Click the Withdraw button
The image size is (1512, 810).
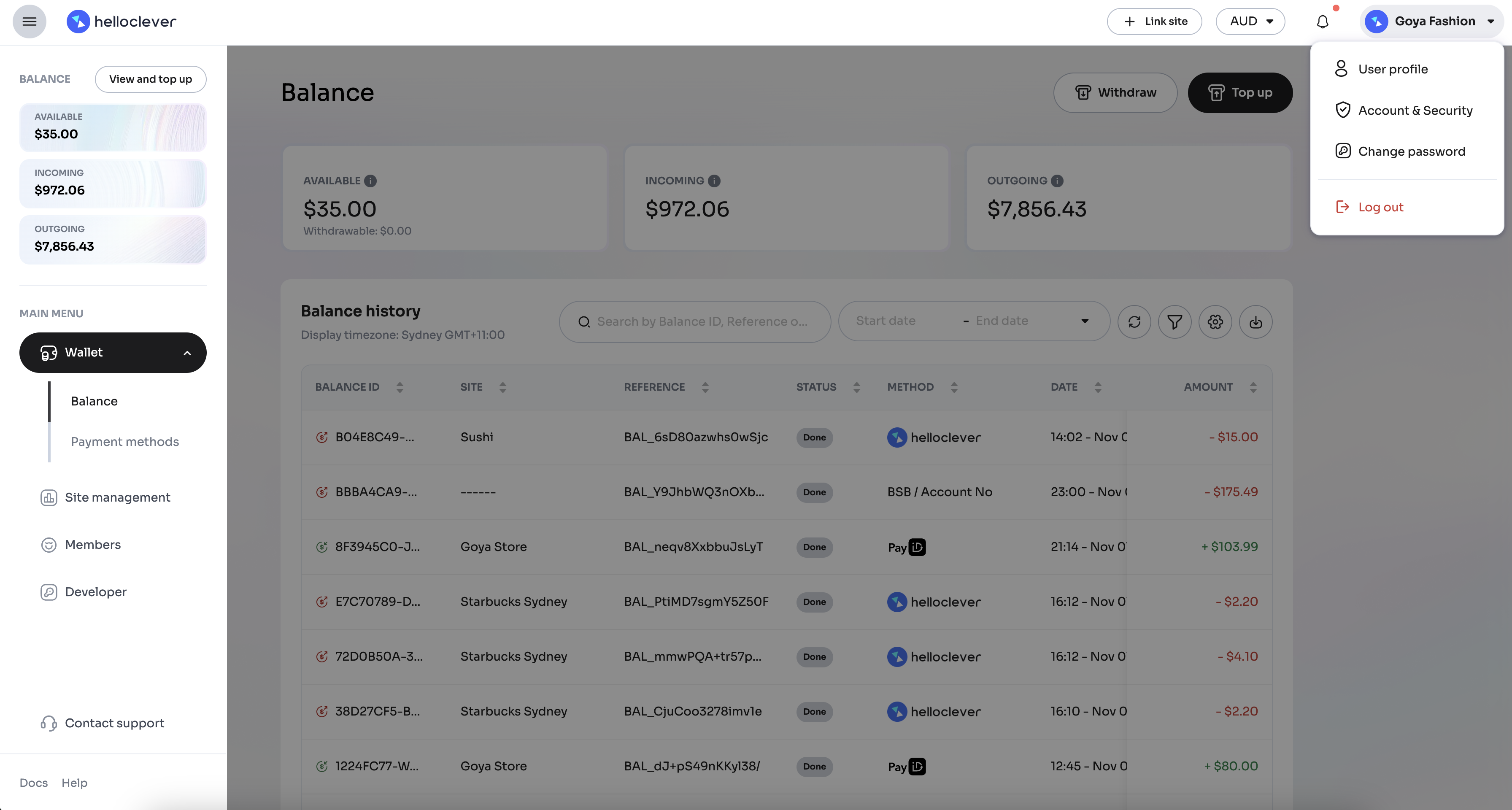(1115, 93)
